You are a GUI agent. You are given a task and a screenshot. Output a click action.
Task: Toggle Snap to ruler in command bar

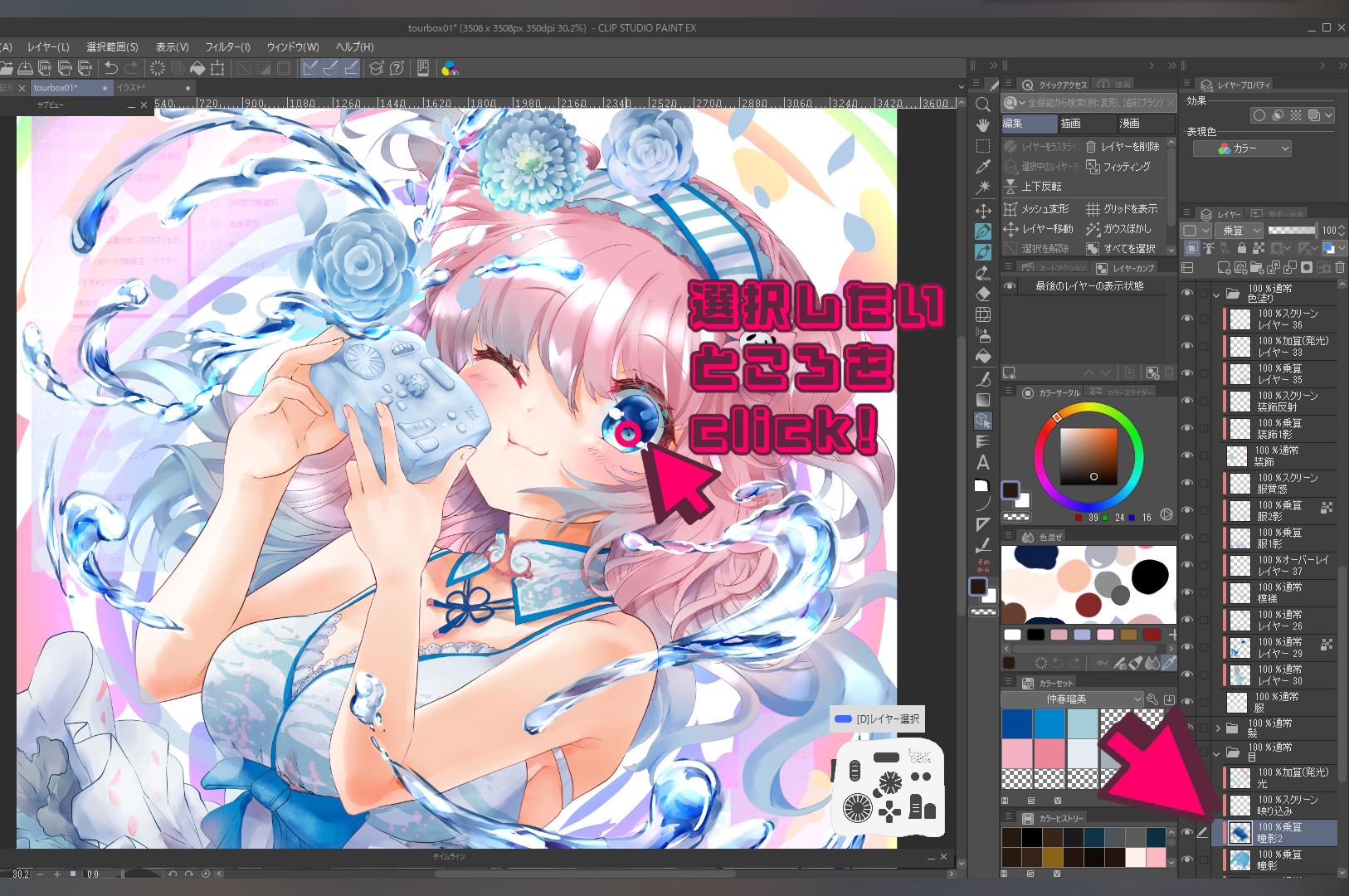click(310, 68)
